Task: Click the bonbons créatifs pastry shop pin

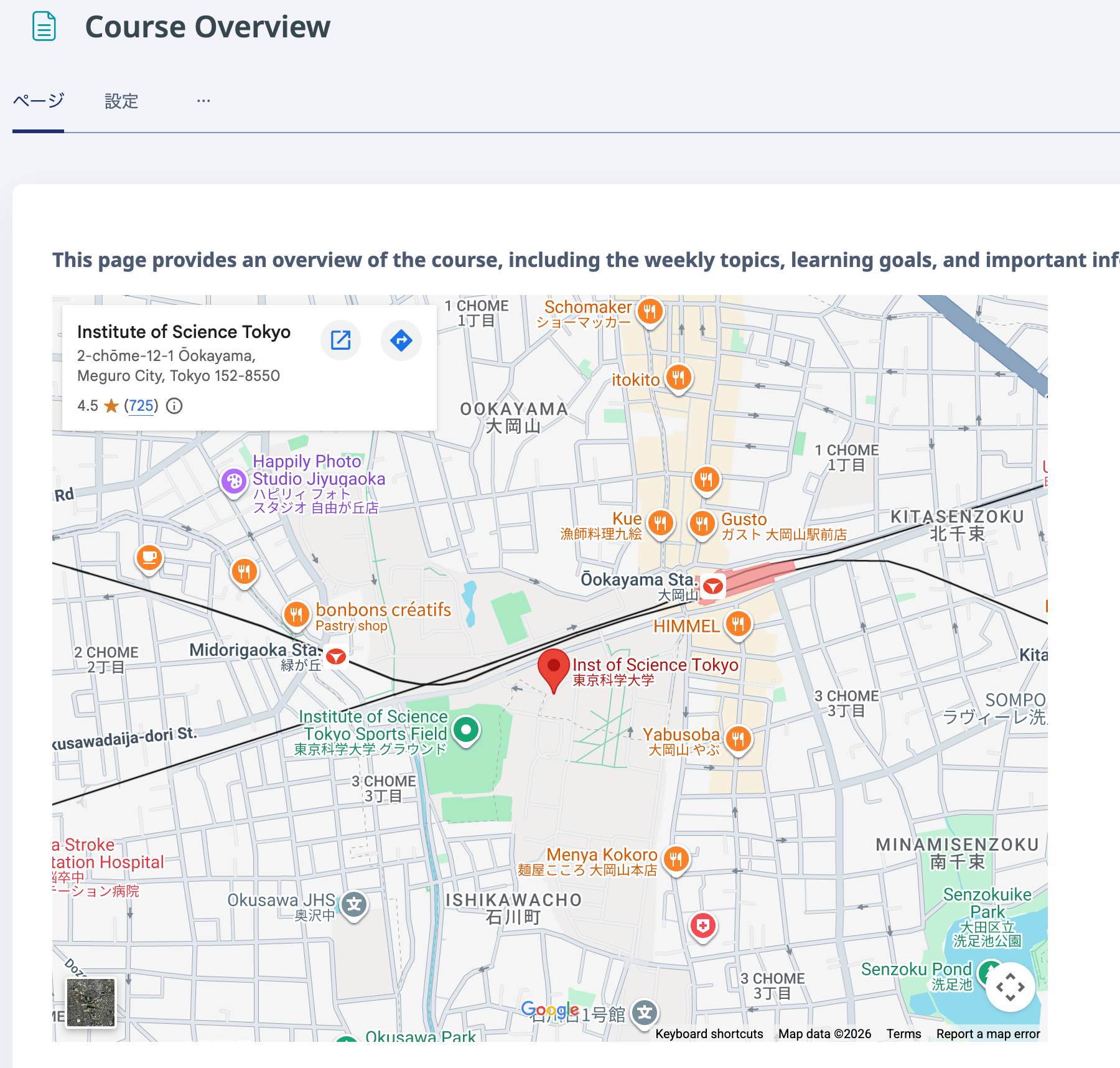Action: coord(296,615)
